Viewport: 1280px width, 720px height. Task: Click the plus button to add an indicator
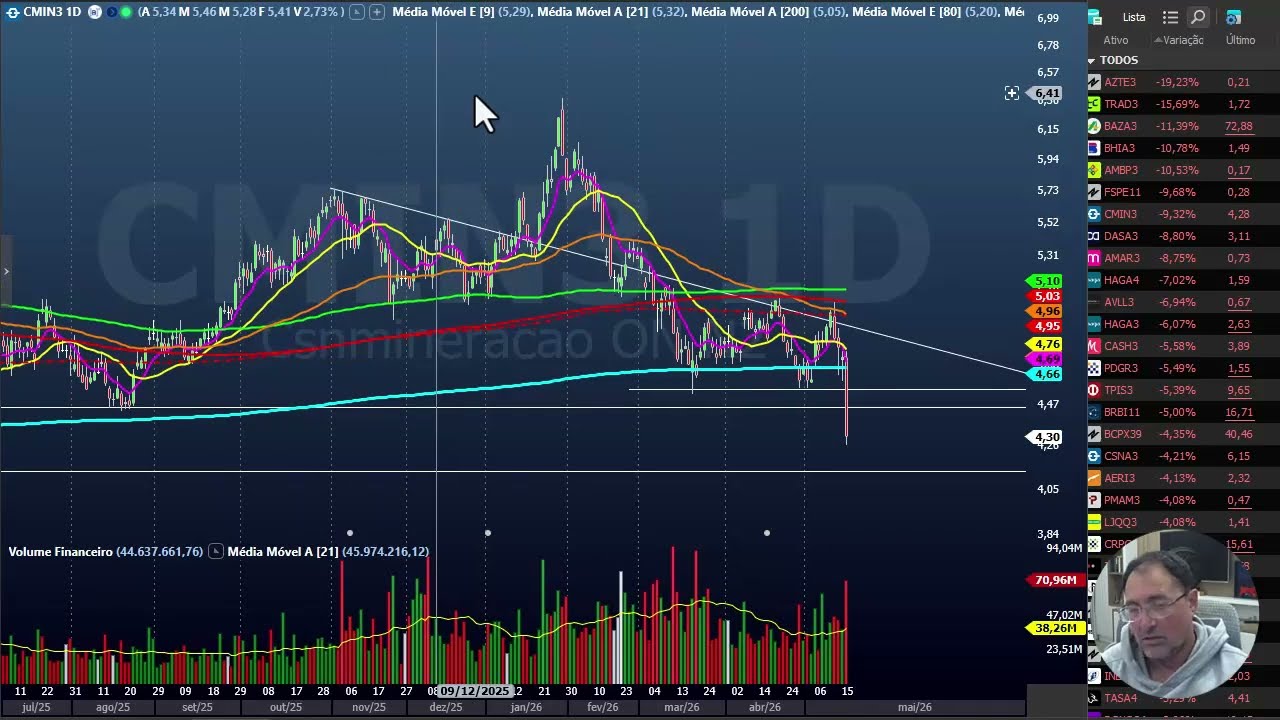[x=376, y=12]
